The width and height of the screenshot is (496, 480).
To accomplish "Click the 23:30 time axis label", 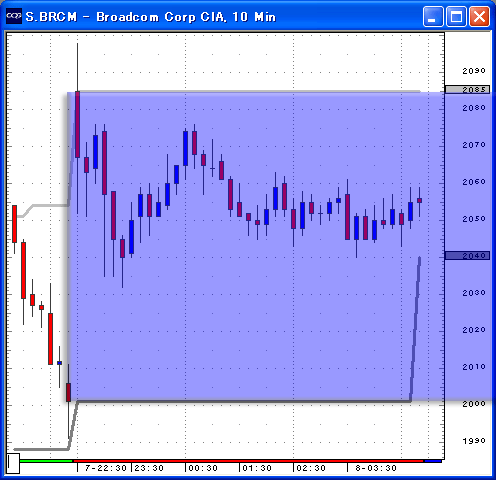I will [x=149, y=468].
